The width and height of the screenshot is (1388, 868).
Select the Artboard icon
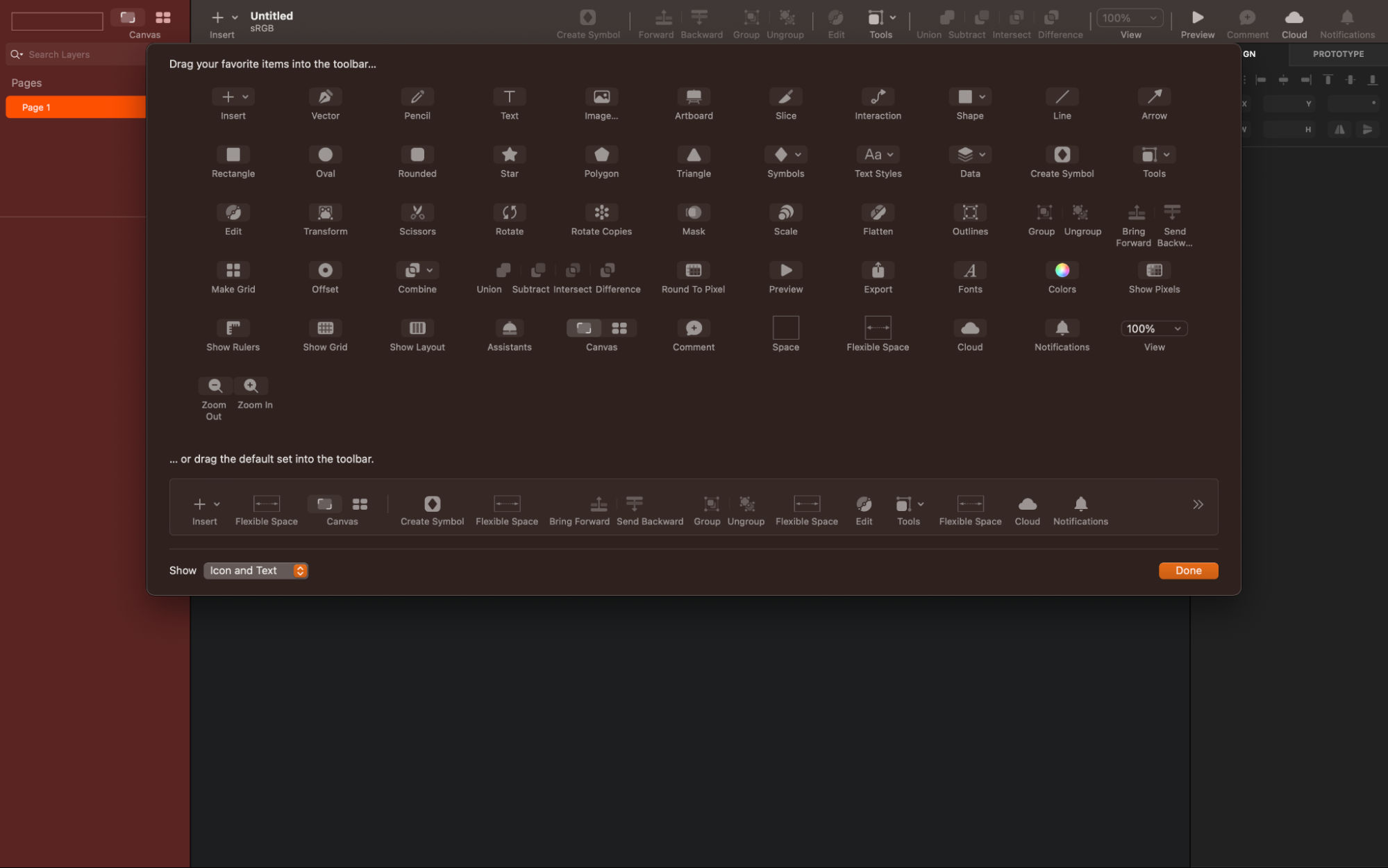click(x=694, y=97)
